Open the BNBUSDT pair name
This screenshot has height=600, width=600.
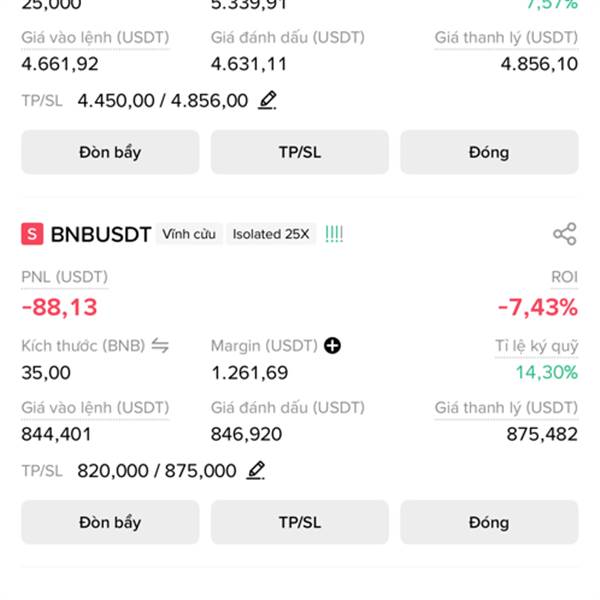click(101, 234)
